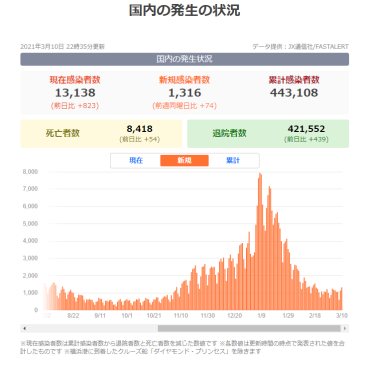Image resolution: width=365 pixels, height=365 pixels.
Task: Switch chart to 現在 tab
Action: point(136,161)
